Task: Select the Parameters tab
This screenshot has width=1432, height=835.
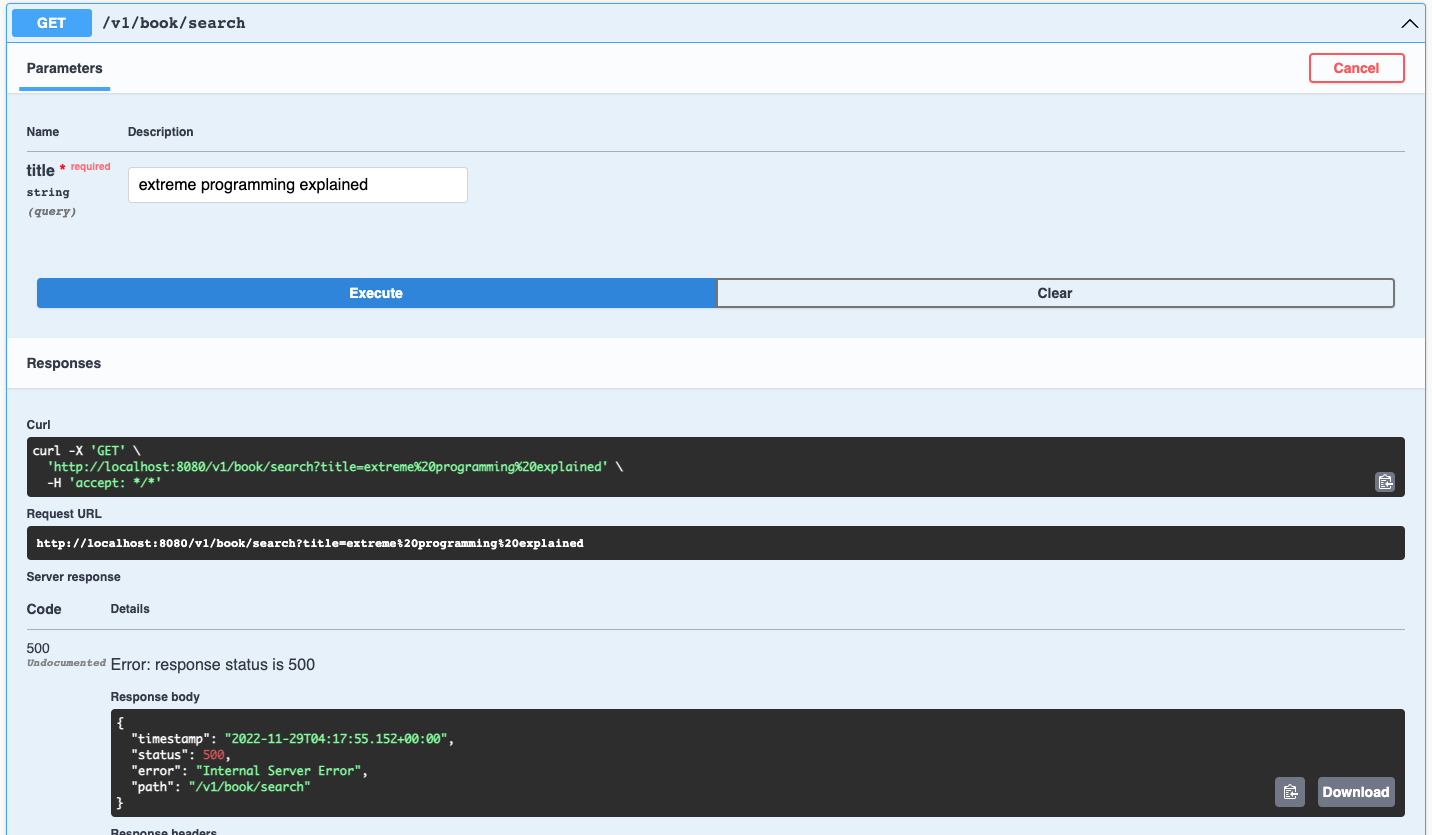Action: click(x=64, y=68)
